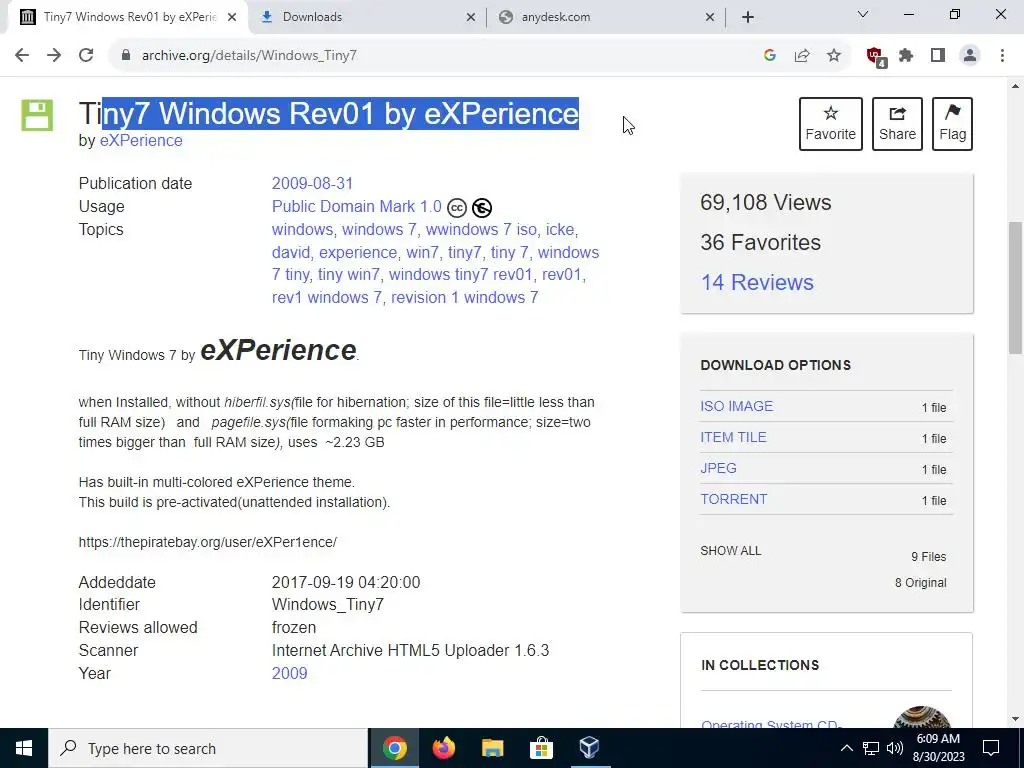The height and width of the screenshot is (768, 1024).
Task: Click the scrollbar down arrow
Action: pyautogui.click(x=1015, y=719)
